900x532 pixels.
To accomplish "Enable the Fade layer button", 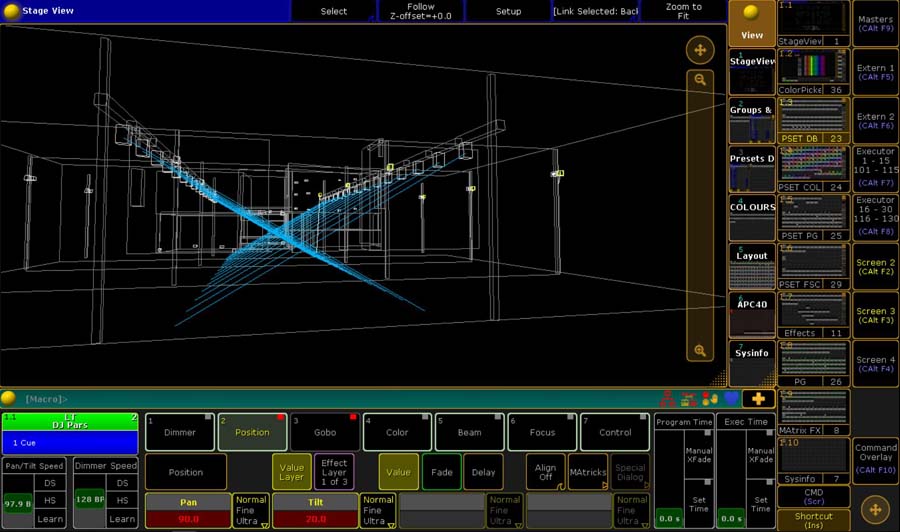I will 442,472.
